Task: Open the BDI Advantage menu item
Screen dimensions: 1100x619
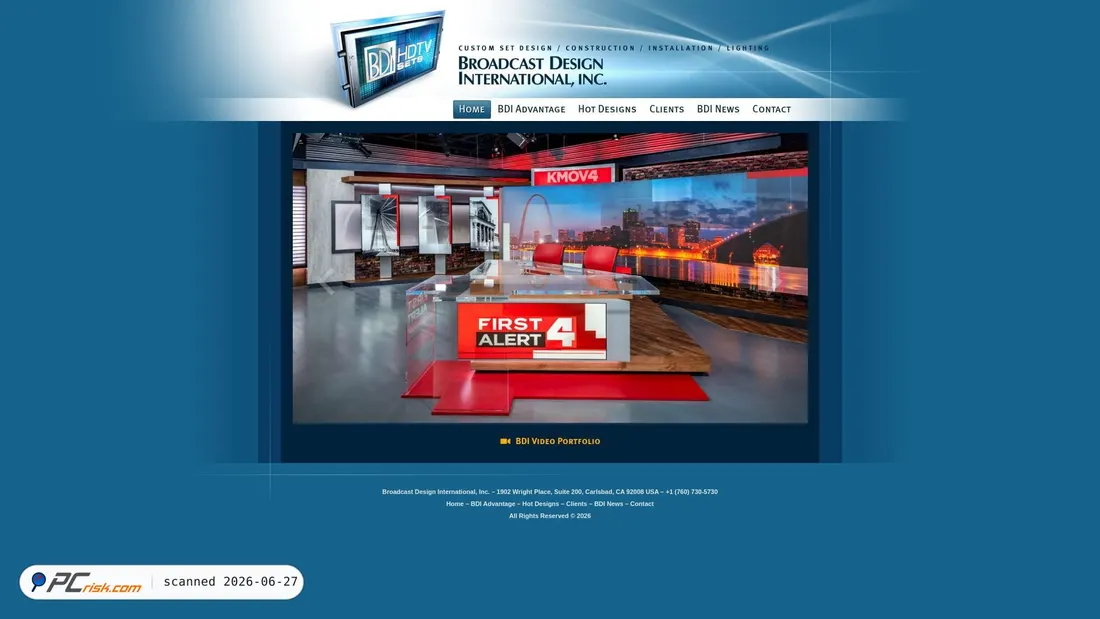Action: tap(531, 109)
